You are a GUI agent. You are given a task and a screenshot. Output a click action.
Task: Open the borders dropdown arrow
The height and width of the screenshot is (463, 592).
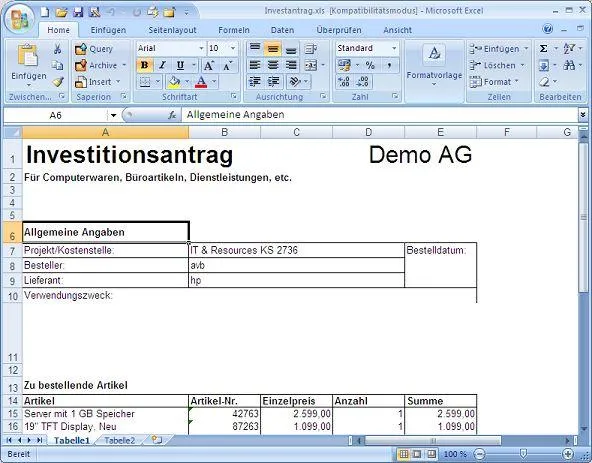tap(158, 82)
